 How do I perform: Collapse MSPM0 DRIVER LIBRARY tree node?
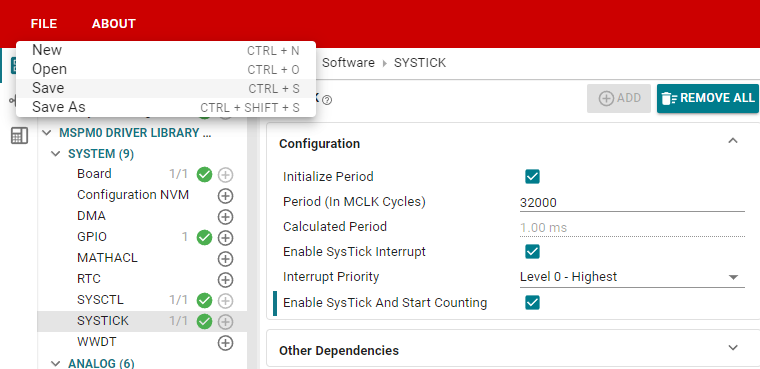point(47,133)
